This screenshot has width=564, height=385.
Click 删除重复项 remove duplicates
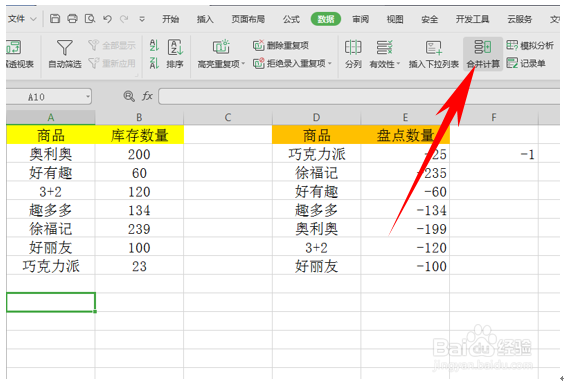coord(281,45)
